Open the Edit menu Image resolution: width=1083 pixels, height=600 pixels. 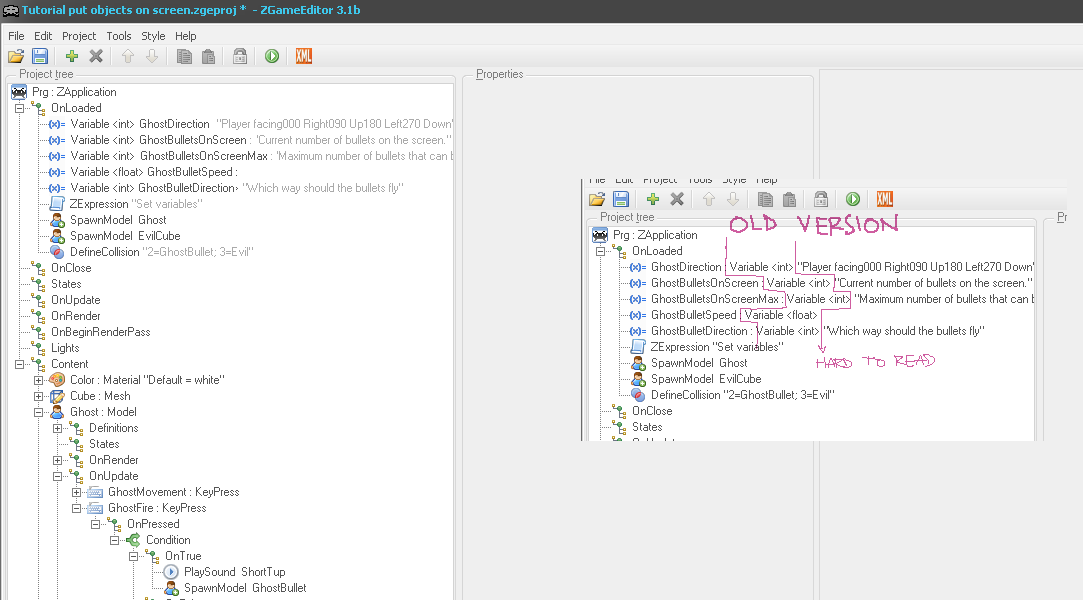click(x=43, y=36)
